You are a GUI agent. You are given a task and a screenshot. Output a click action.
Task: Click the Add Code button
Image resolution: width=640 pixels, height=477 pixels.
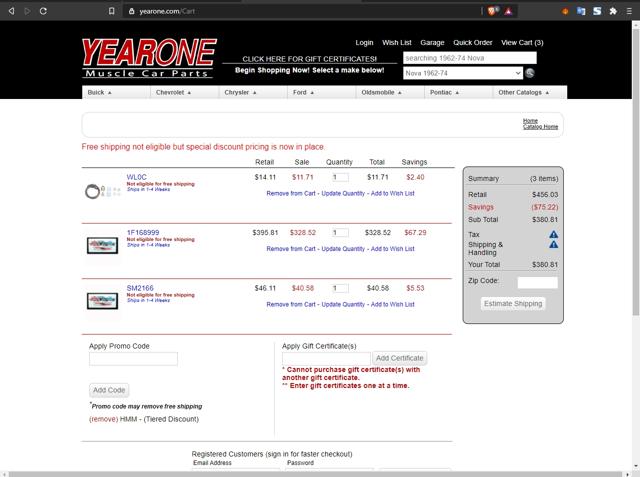(x=109, y=390)
